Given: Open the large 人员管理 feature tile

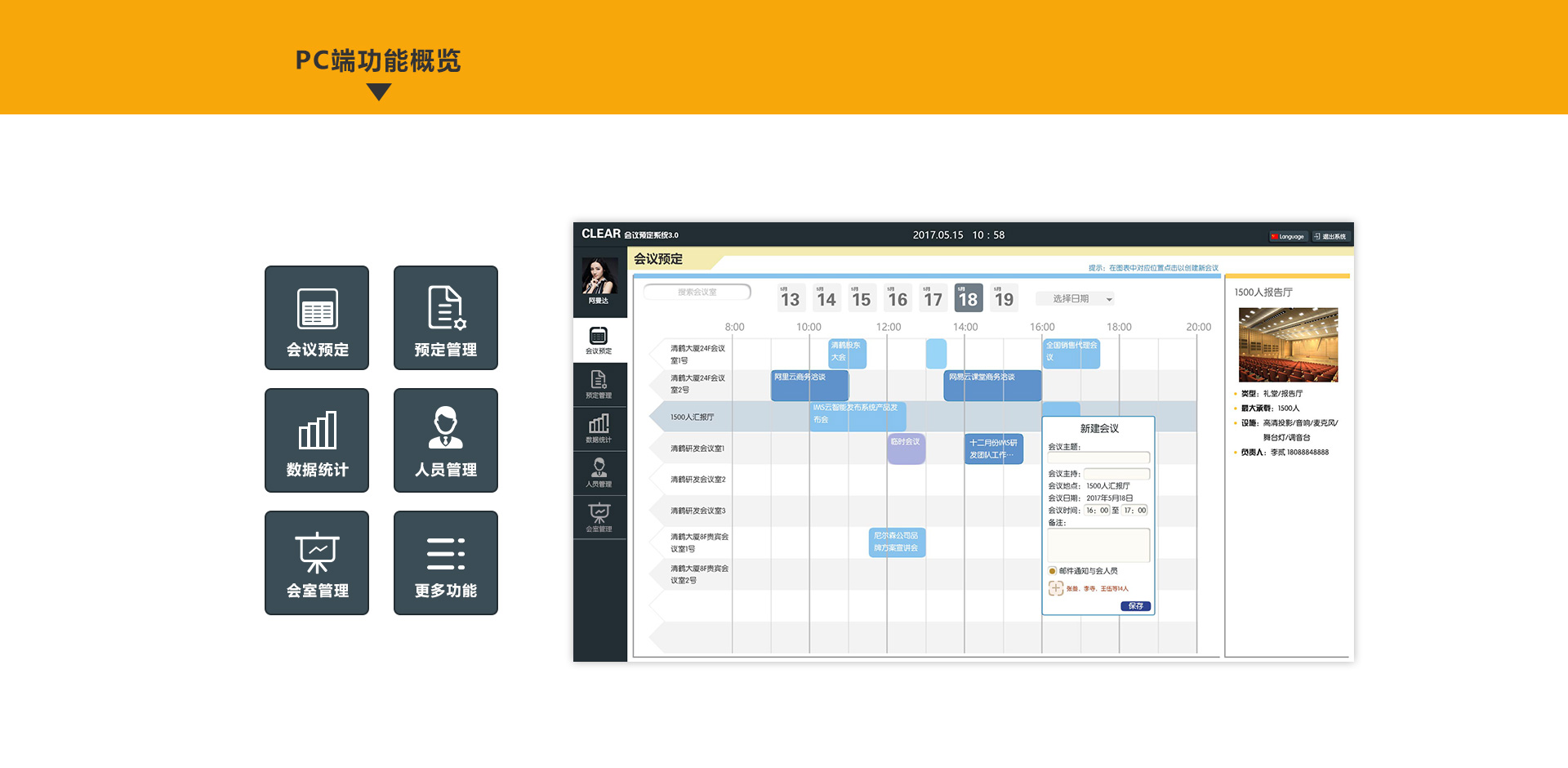Looking at the screenshot, I should (x=446, y=440).
